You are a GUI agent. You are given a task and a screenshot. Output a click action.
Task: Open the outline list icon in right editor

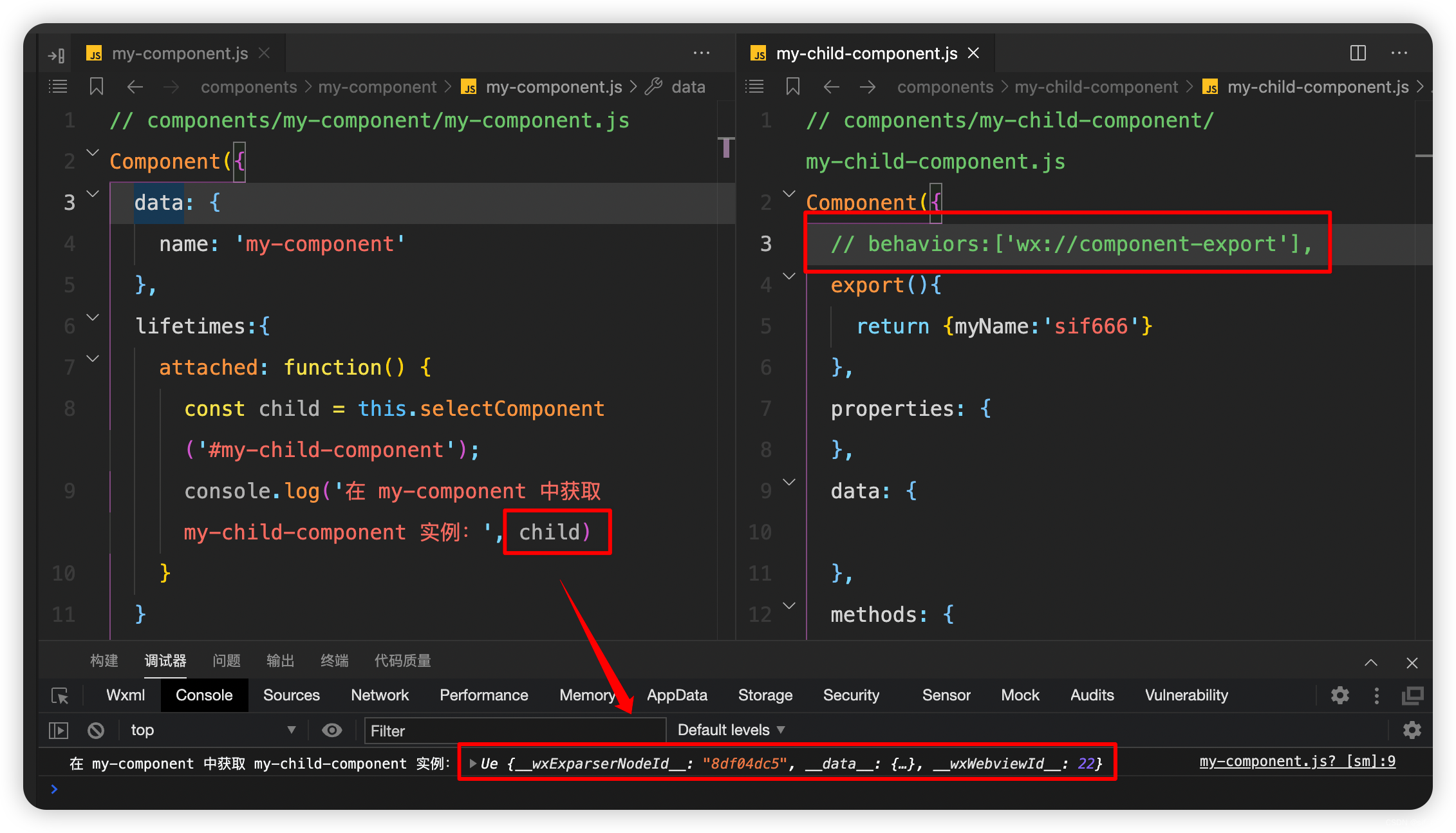tap(754, 86)
